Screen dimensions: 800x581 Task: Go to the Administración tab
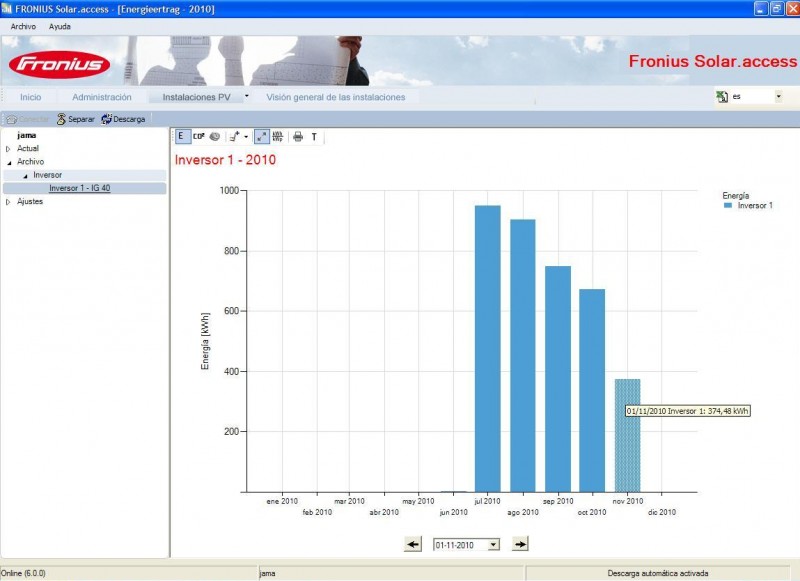pyautogui.click(x=102, y=97)
